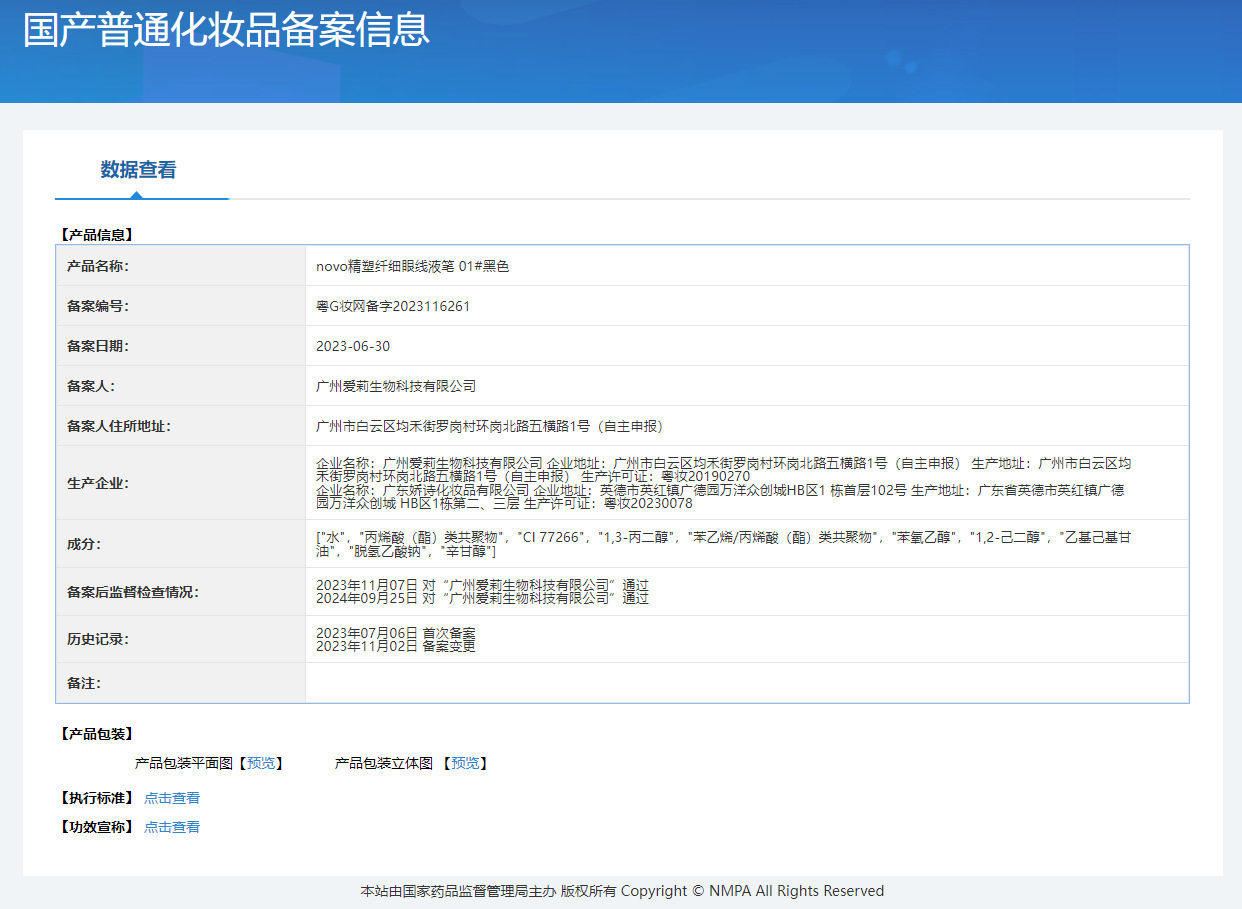This screenshot has height=909, width=1242.
Task: Open 点击查看 link for 功效宣称
Action: [172, 827]
